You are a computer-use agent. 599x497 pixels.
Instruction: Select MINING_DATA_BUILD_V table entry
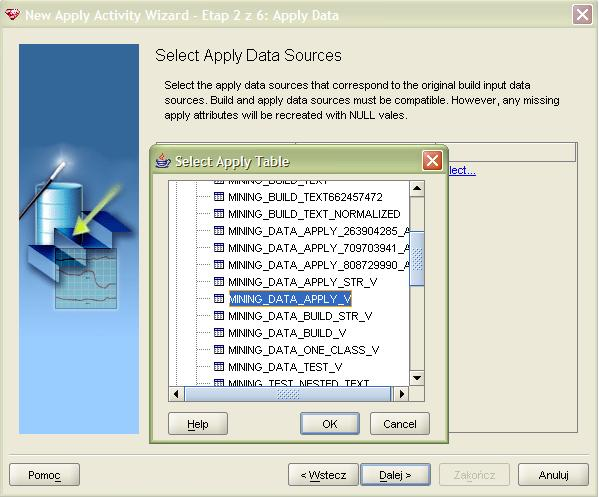click(287, 333)
